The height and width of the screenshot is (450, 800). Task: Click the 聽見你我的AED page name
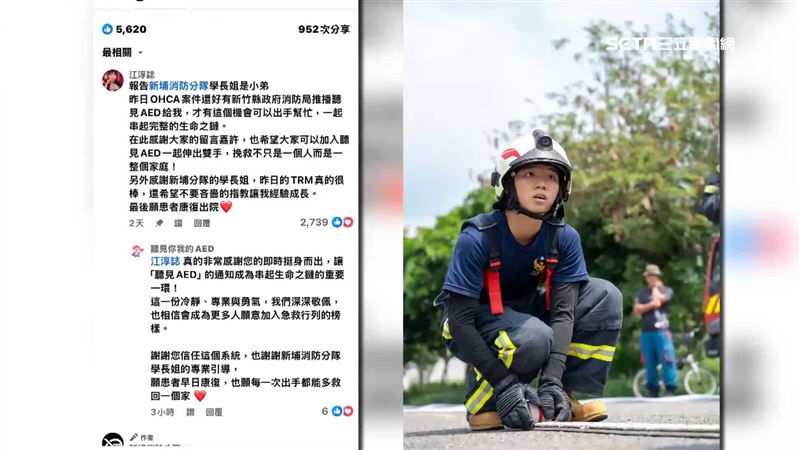tap(182, 249)
